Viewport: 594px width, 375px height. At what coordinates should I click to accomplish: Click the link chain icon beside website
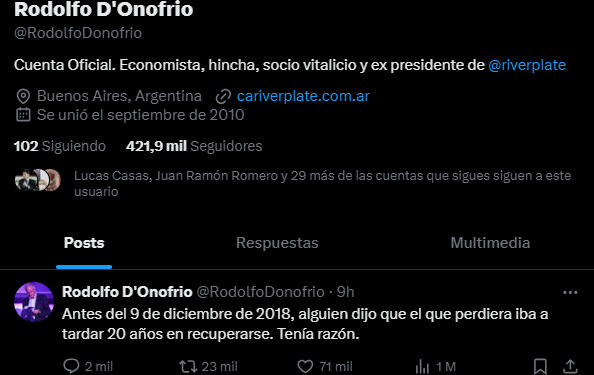(x=223, y=96)
